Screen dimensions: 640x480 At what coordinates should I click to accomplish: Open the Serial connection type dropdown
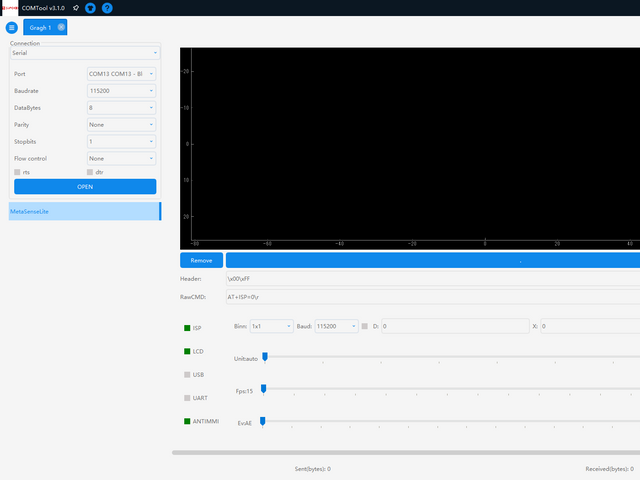tap(84, 53)
